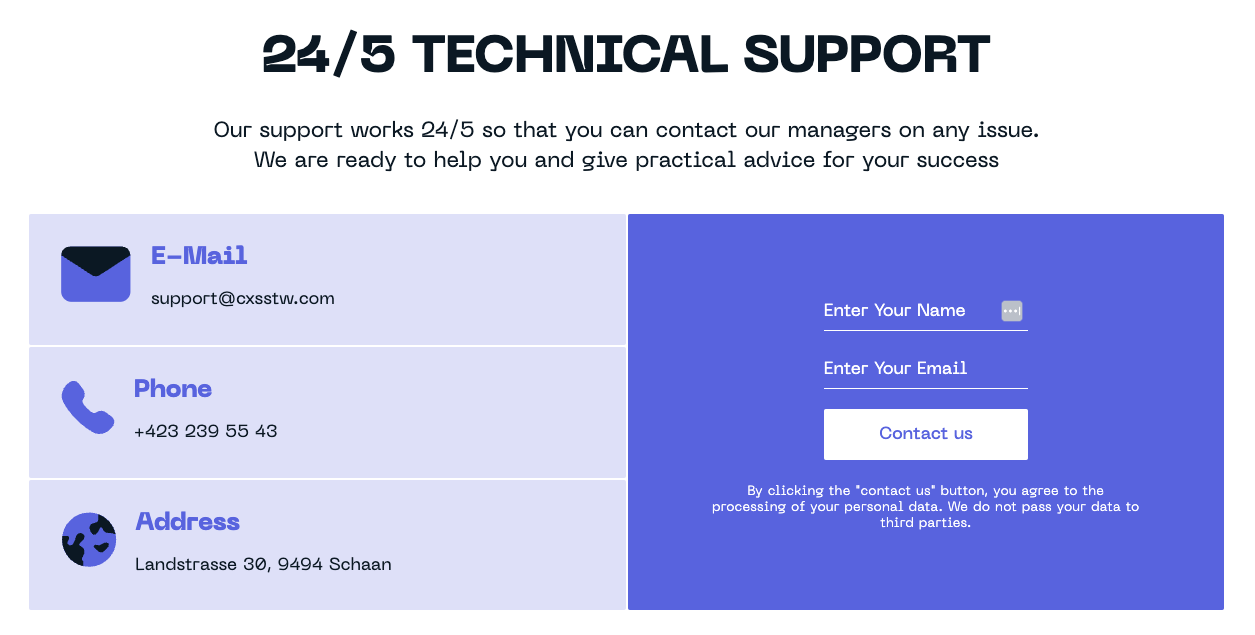Screen dimensions: 1255x635
Task: Click the autofill dots icon in Name field
Action: [x=1011, y=311]
